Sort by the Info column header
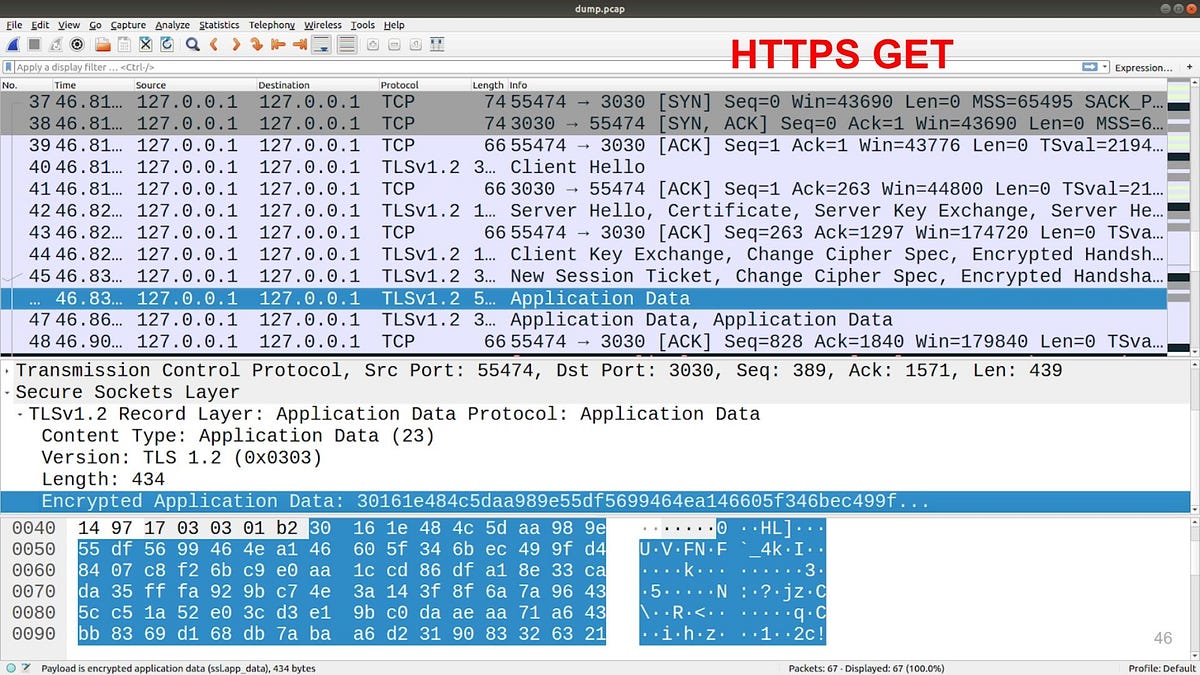1200x675 pixels. (x=836, y=85)
